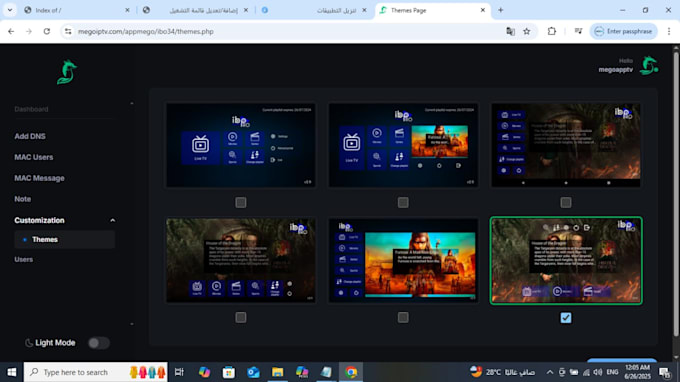680x382 pixels.
Task: Close the Index of / tab
Action: pos(127,10)
